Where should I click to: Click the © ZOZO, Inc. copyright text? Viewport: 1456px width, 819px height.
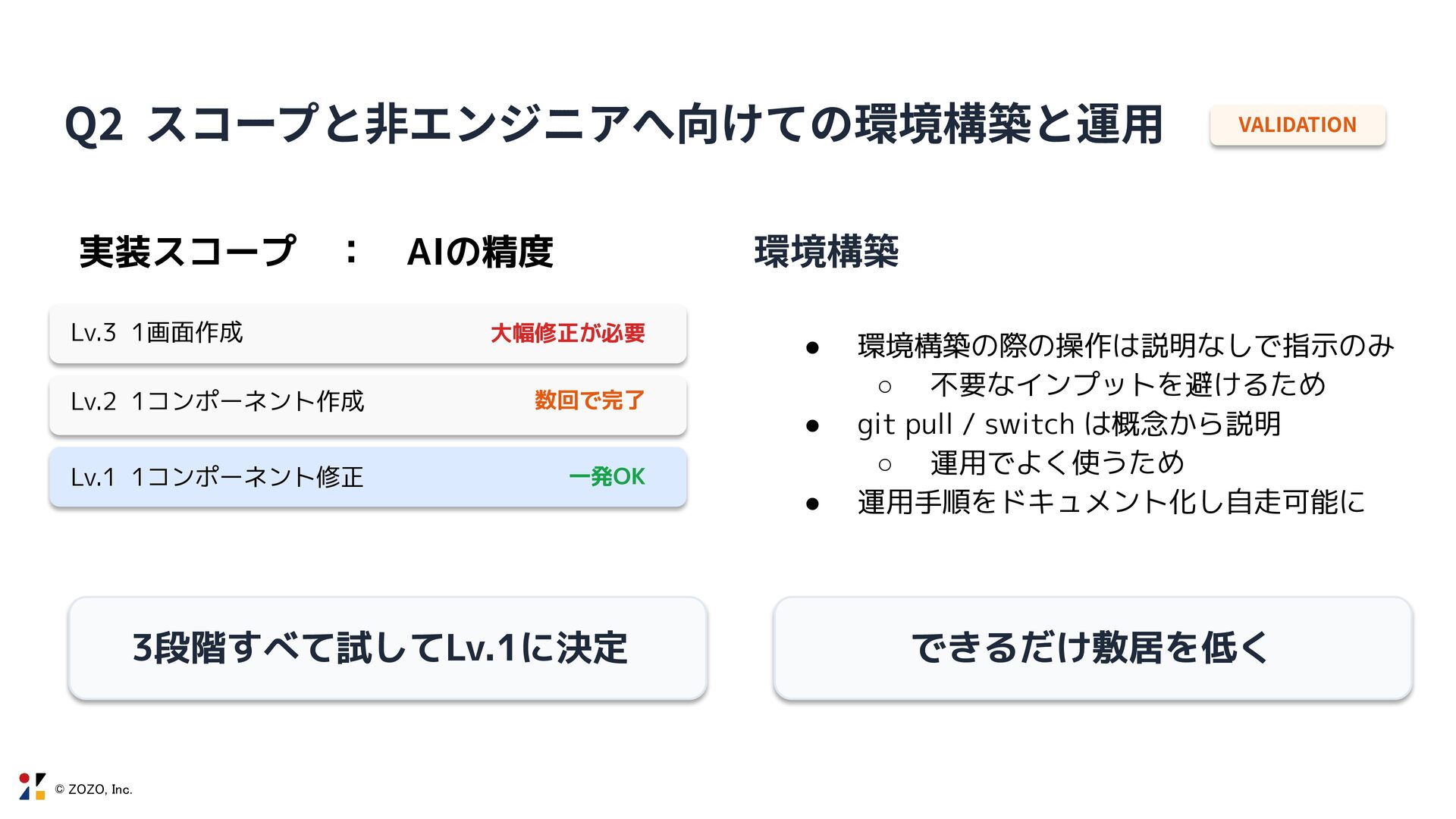click(x=93, y=789)
